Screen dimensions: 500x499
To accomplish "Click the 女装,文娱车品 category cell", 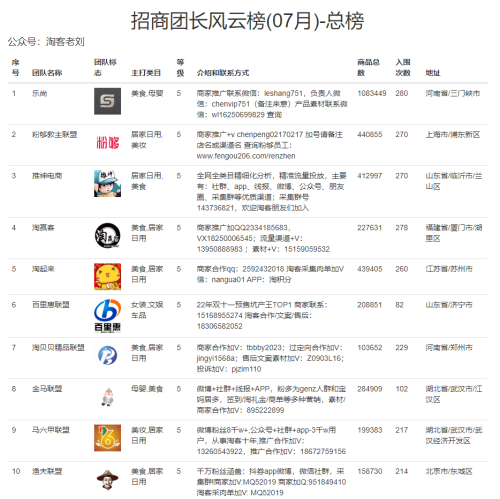I will (147, 310).
